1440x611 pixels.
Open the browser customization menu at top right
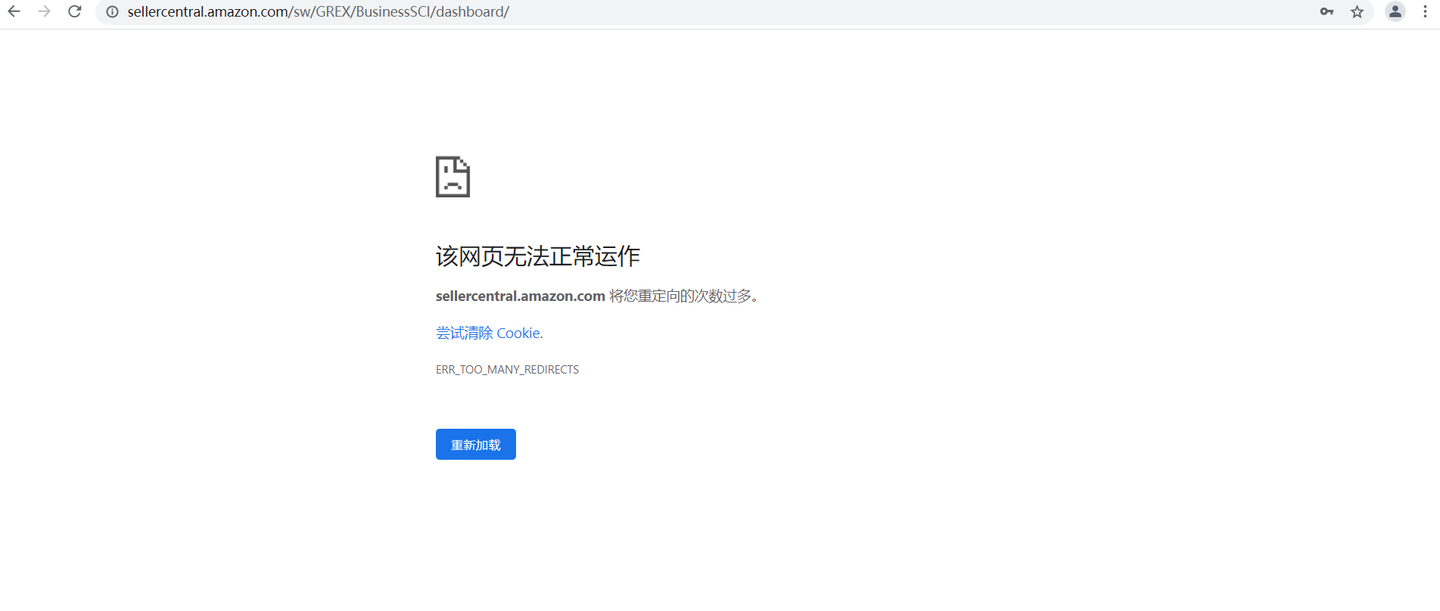pyautogui.click(x=1425, y=11)
